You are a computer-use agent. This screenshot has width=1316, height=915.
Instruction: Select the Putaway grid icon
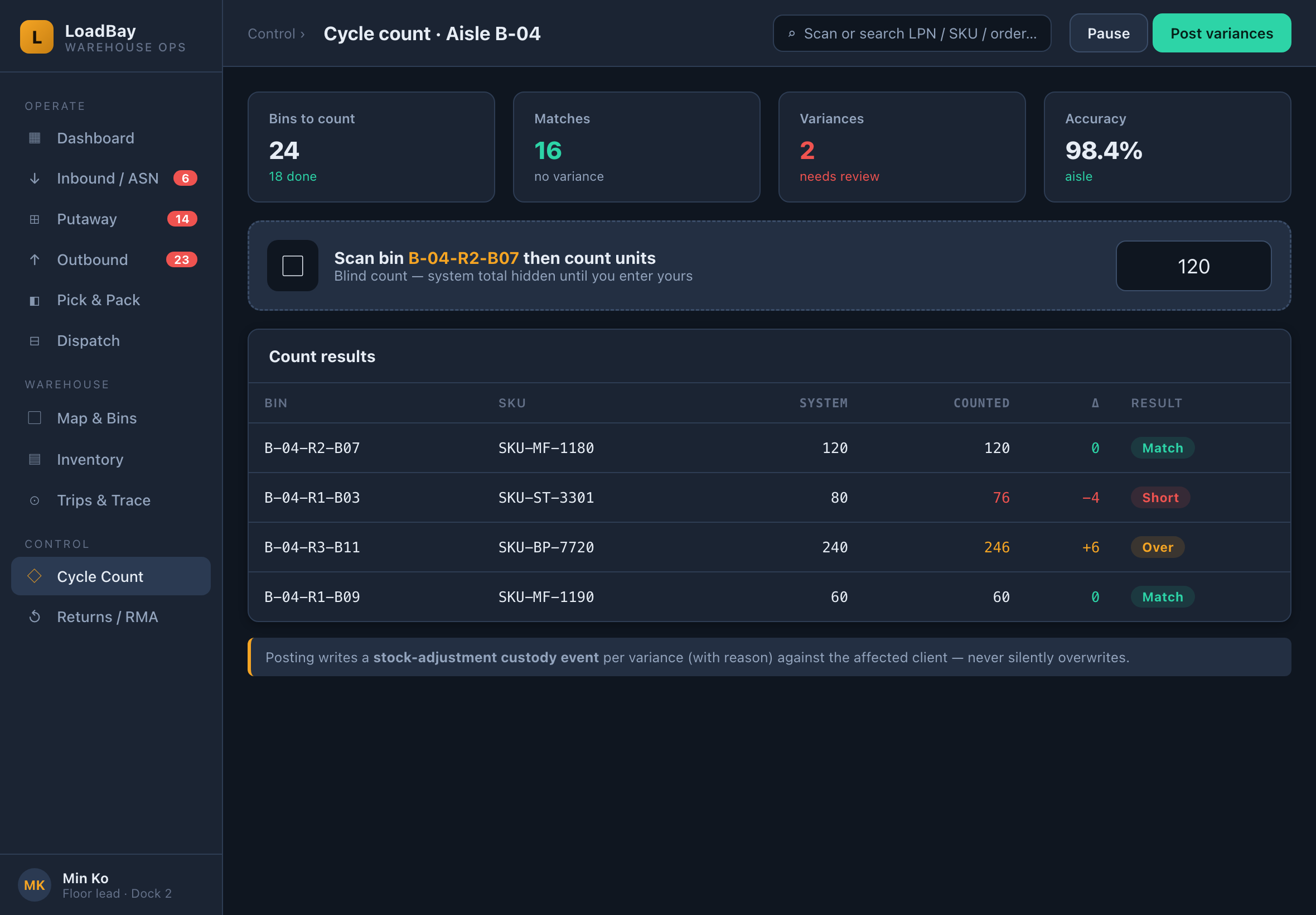[35, 219]
